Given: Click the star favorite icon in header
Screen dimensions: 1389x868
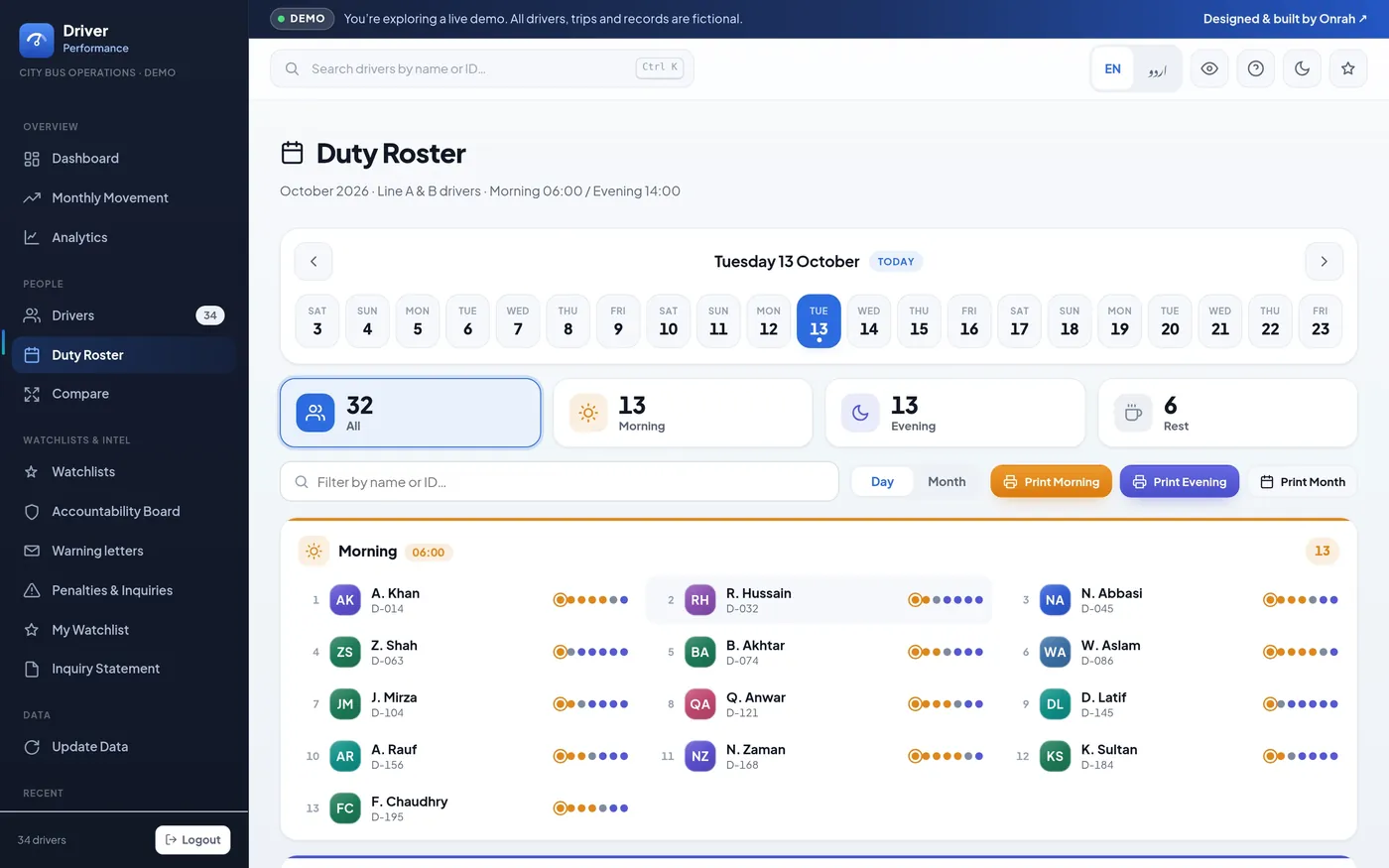Looking at the screenshot, I should point(1348,69).
